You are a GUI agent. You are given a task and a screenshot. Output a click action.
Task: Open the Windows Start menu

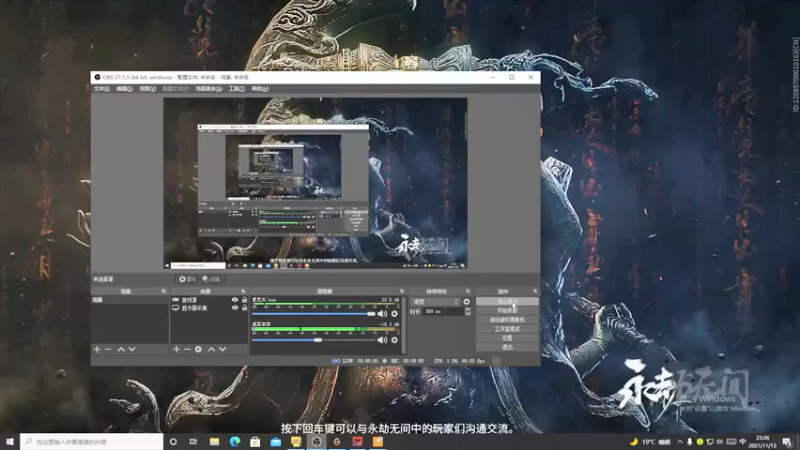point(10,442)
